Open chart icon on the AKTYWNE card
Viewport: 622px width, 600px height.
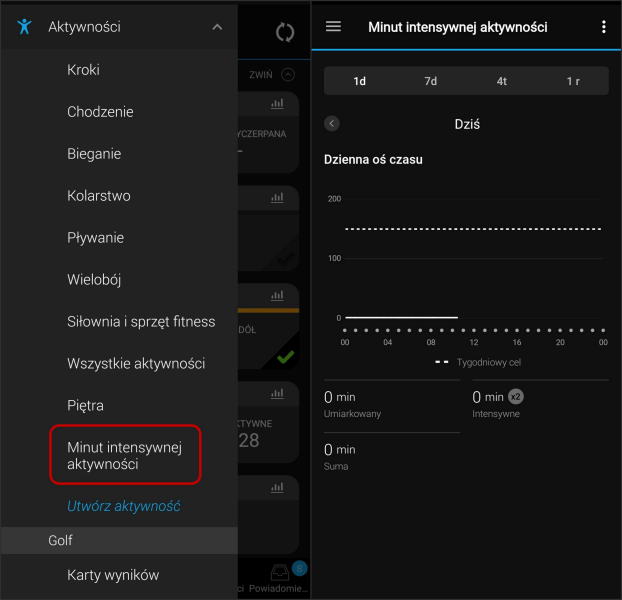point(277,393)
